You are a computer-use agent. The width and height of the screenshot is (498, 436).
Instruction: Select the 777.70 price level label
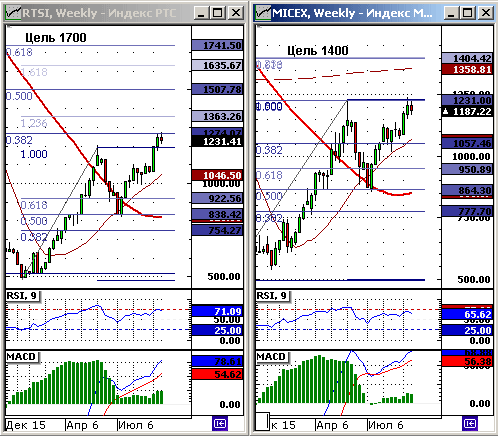point(467,211)
